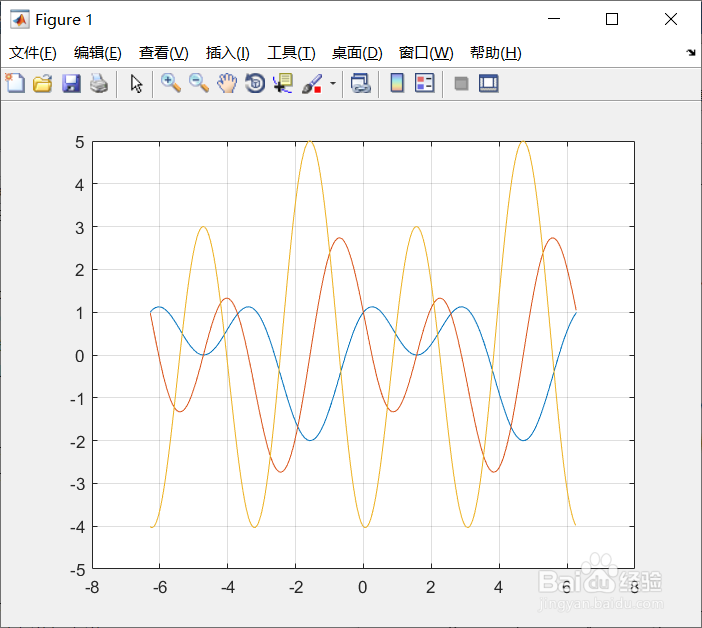
Task: Click the dock figure arrow at menu bar right
Action: coord(691,52)
